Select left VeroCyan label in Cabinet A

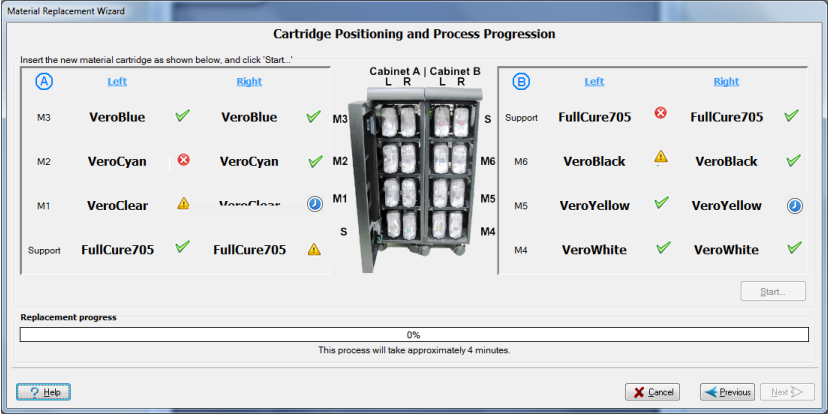117,161
